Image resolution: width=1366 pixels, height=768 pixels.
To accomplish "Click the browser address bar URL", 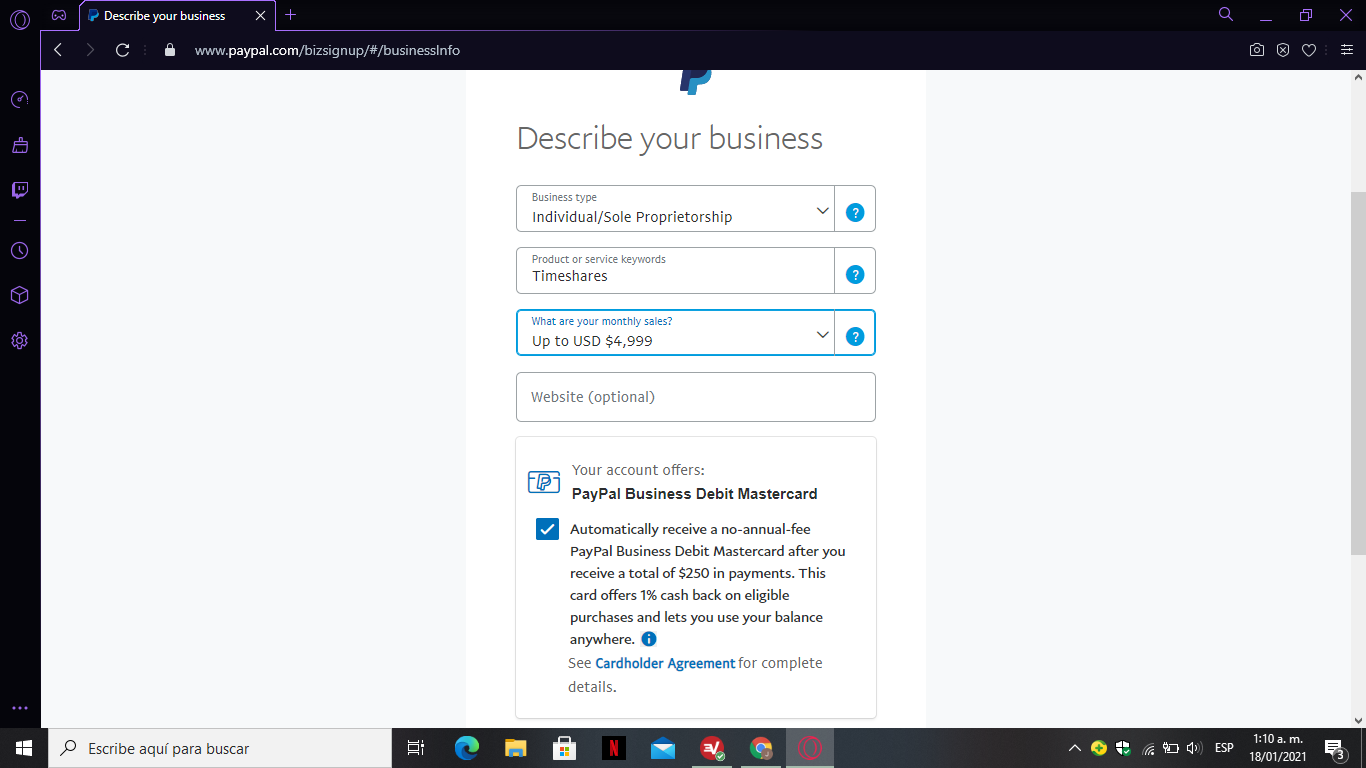I will click(327, 50).
